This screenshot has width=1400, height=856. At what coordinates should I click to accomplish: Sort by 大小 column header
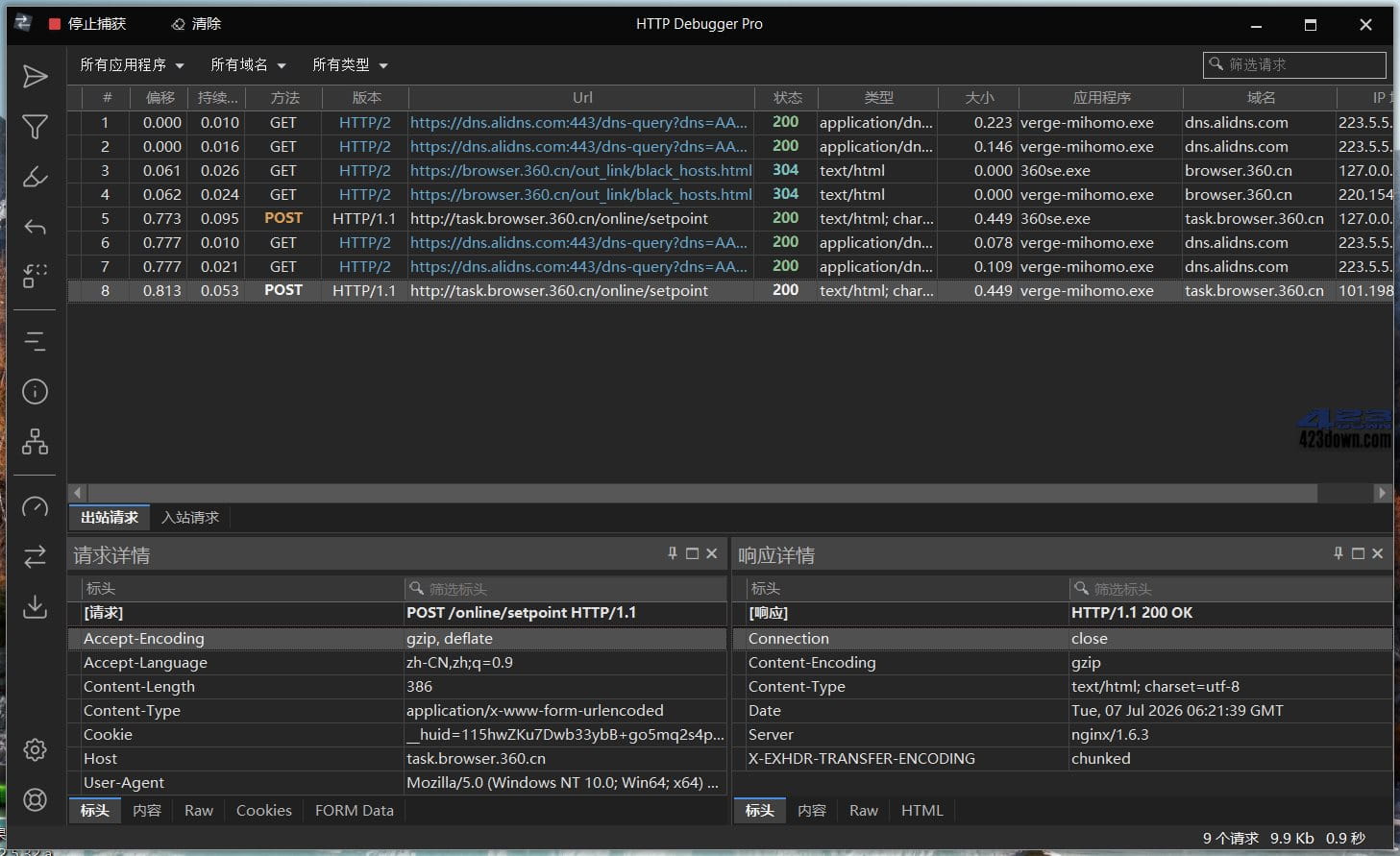979,98
